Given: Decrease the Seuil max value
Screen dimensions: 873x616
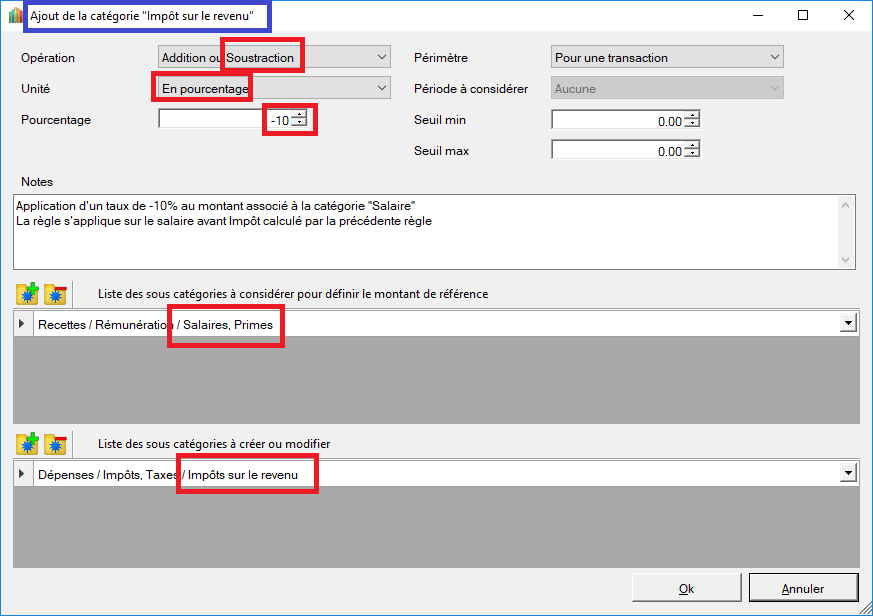Looking at the screenshot, I should (692, 155).
